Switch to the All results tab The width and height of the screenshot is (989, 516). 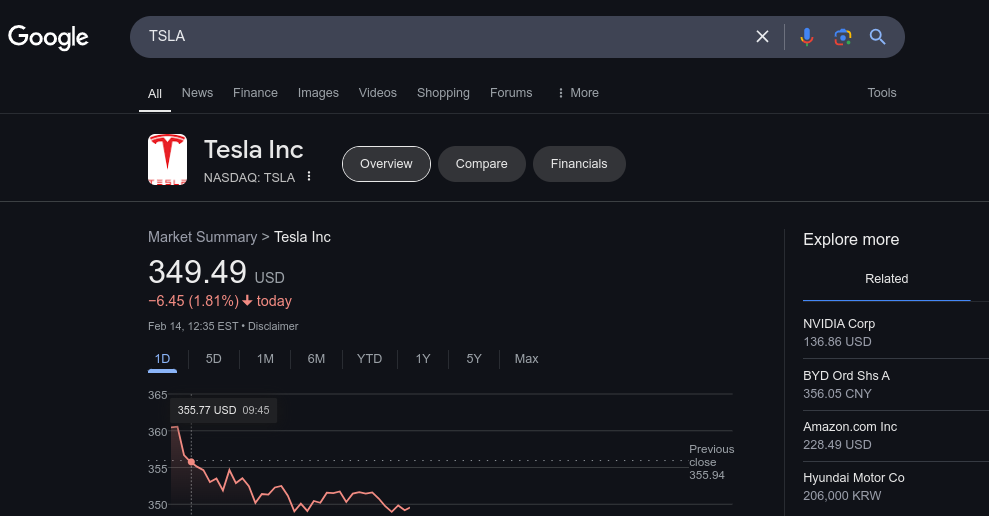[155, 93]
